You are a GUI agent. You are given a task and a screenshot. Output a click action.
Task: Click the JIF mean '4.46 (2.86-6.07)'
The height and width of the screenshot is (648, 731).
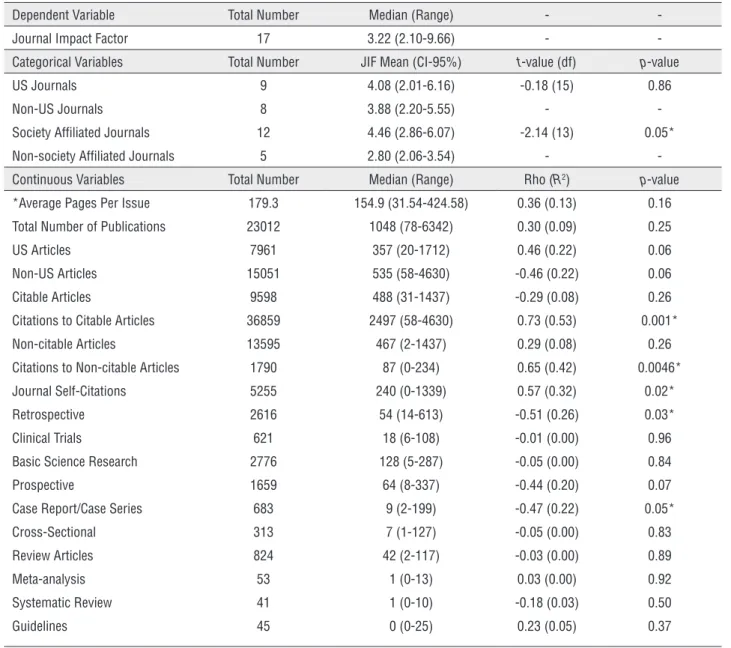(411, 133)
